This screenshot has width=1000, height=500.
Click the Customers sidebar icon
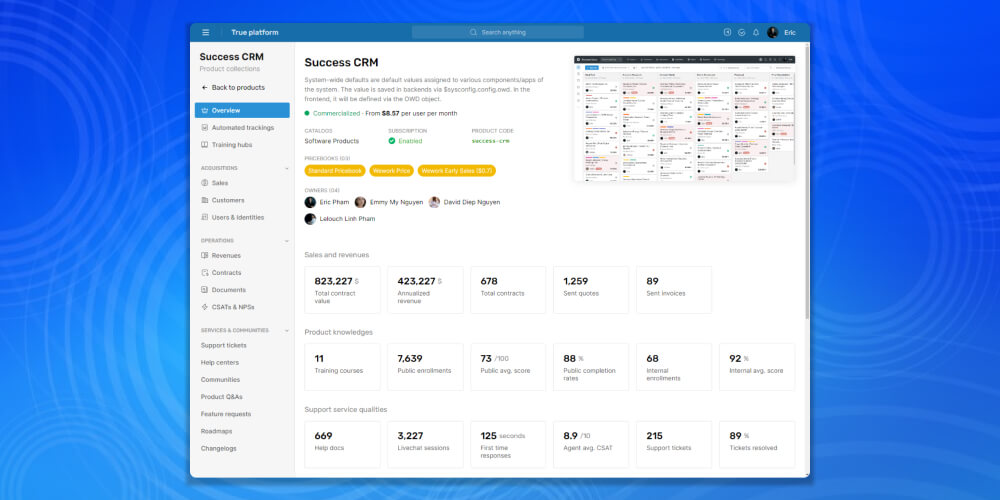click(205, 200)
